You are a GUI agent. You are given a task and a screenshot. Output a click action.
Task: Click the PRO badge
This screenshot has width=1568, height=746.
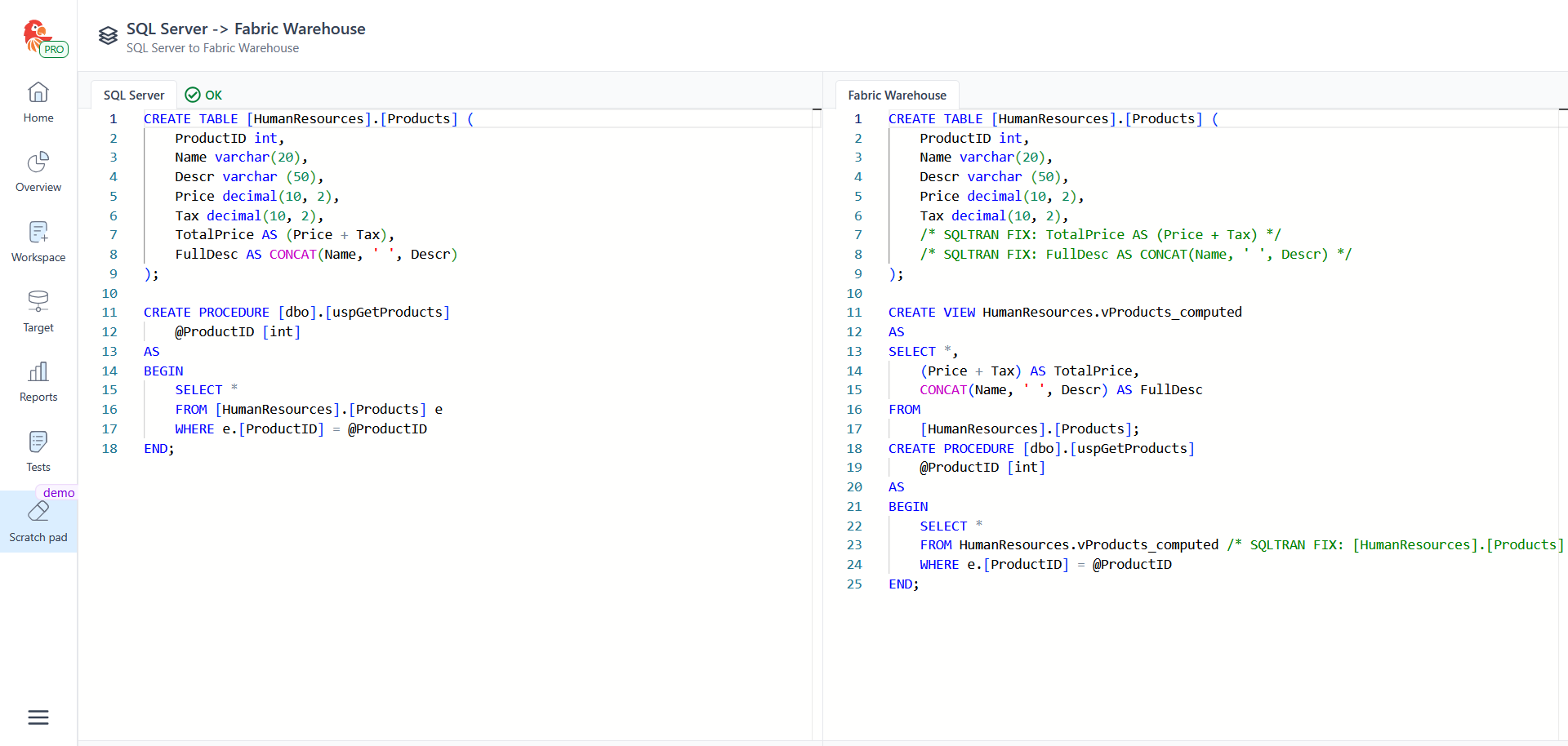click(x=55, y=50)
